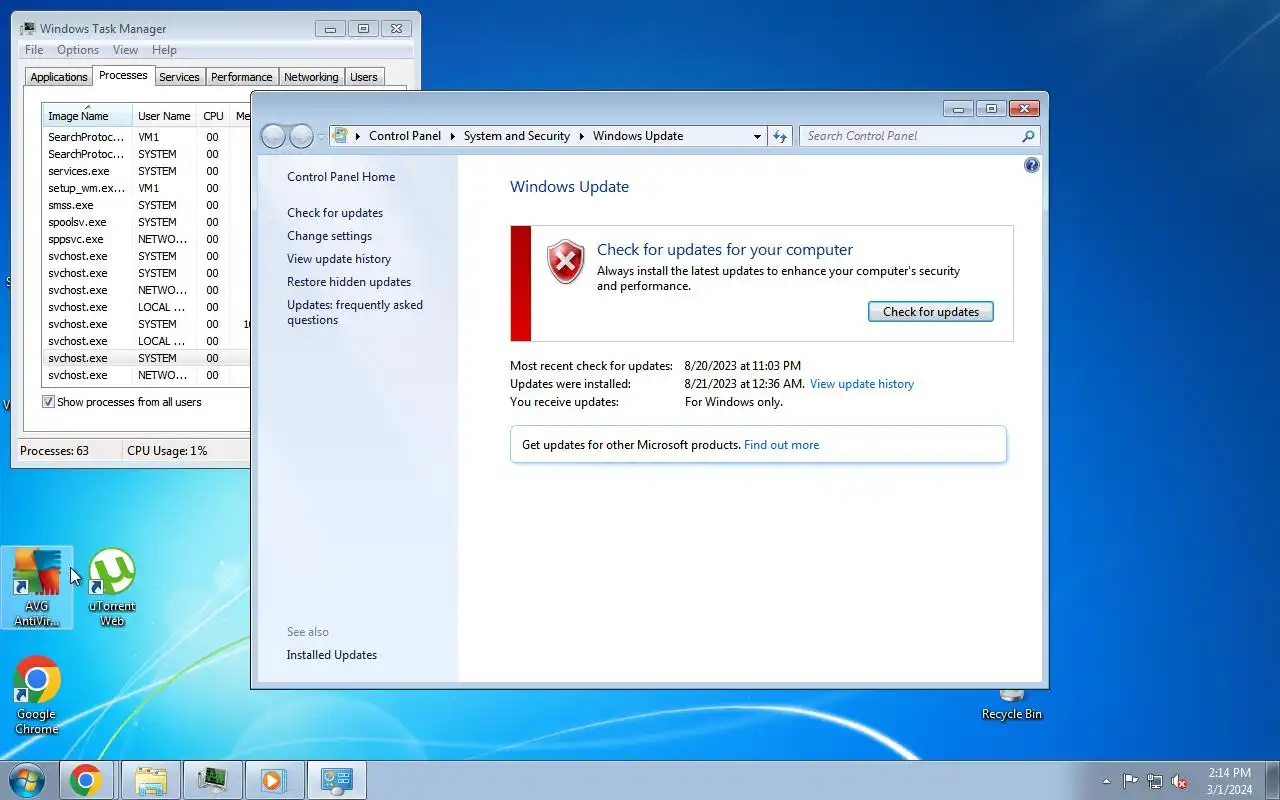This screenshot has width=1280, height=800.
Task: Select the spoolsv.exe process row
Action: 145,222
